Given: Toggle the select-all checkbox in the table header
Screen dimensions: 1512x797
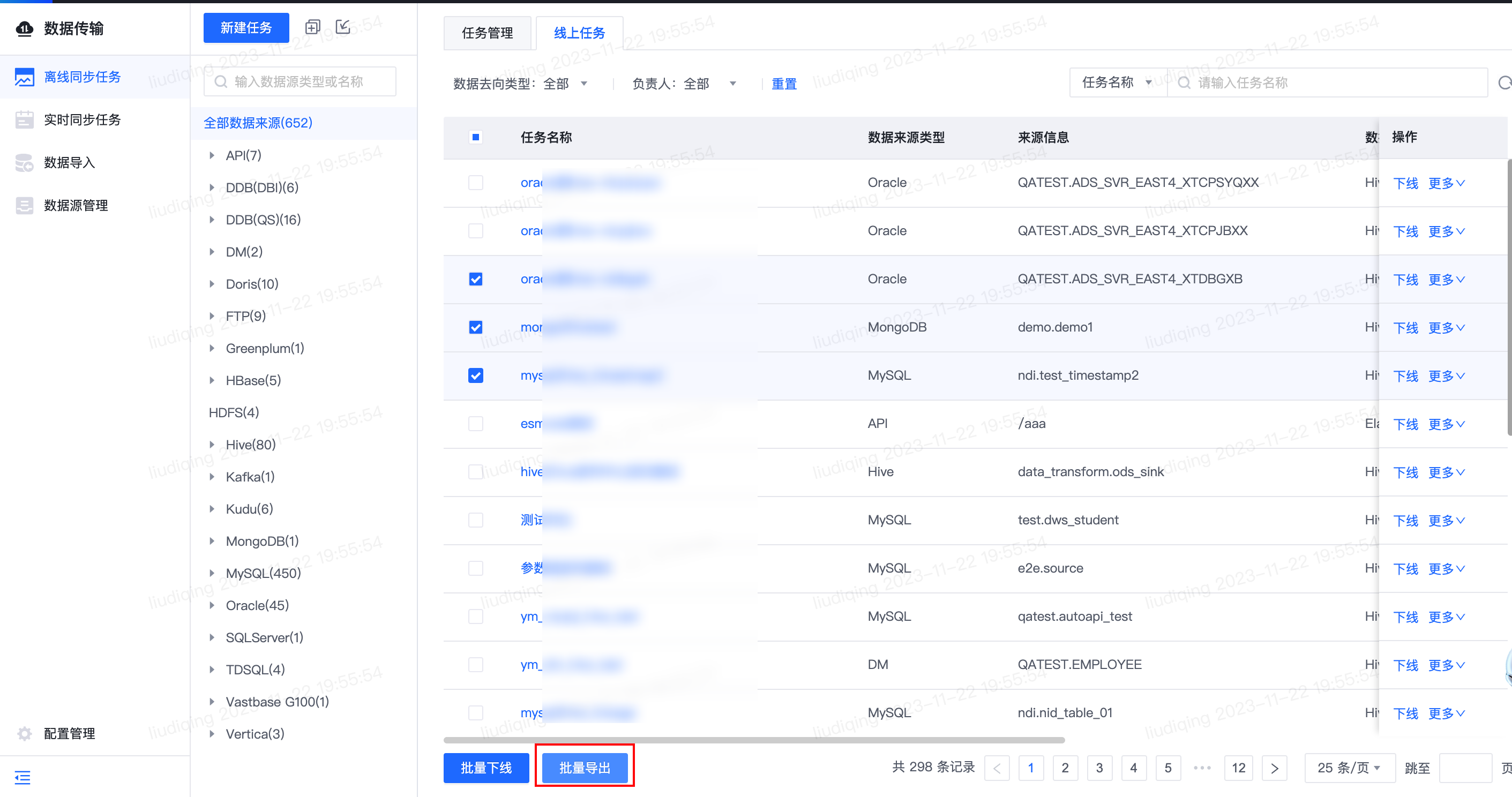Looking at the screenshot, I should pos(475,137).
